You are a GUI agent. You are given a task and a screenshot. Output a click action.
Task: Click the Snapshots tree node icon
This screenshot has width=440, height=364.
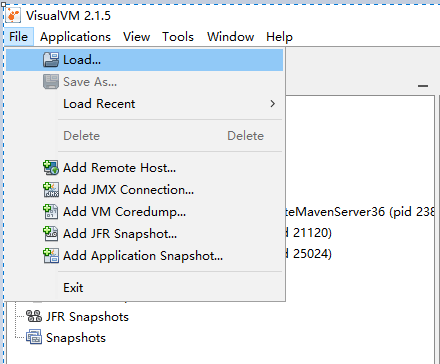(34, 337)
